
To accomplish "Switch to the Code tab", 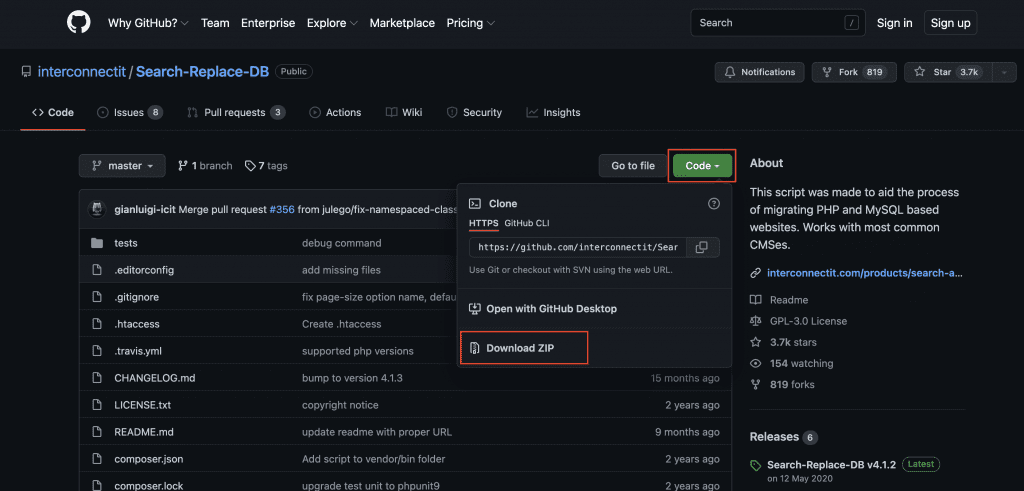I will [53, 112].
